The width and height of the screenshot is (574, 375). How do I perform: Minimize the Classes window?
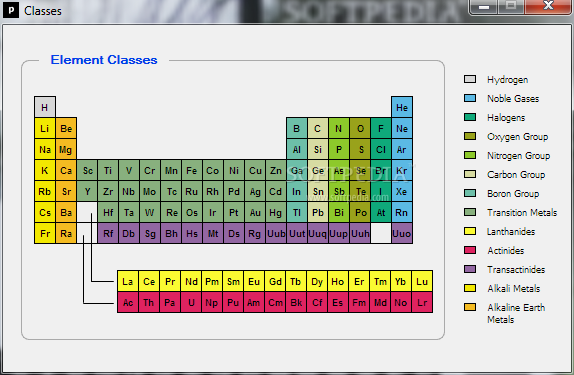484,6
